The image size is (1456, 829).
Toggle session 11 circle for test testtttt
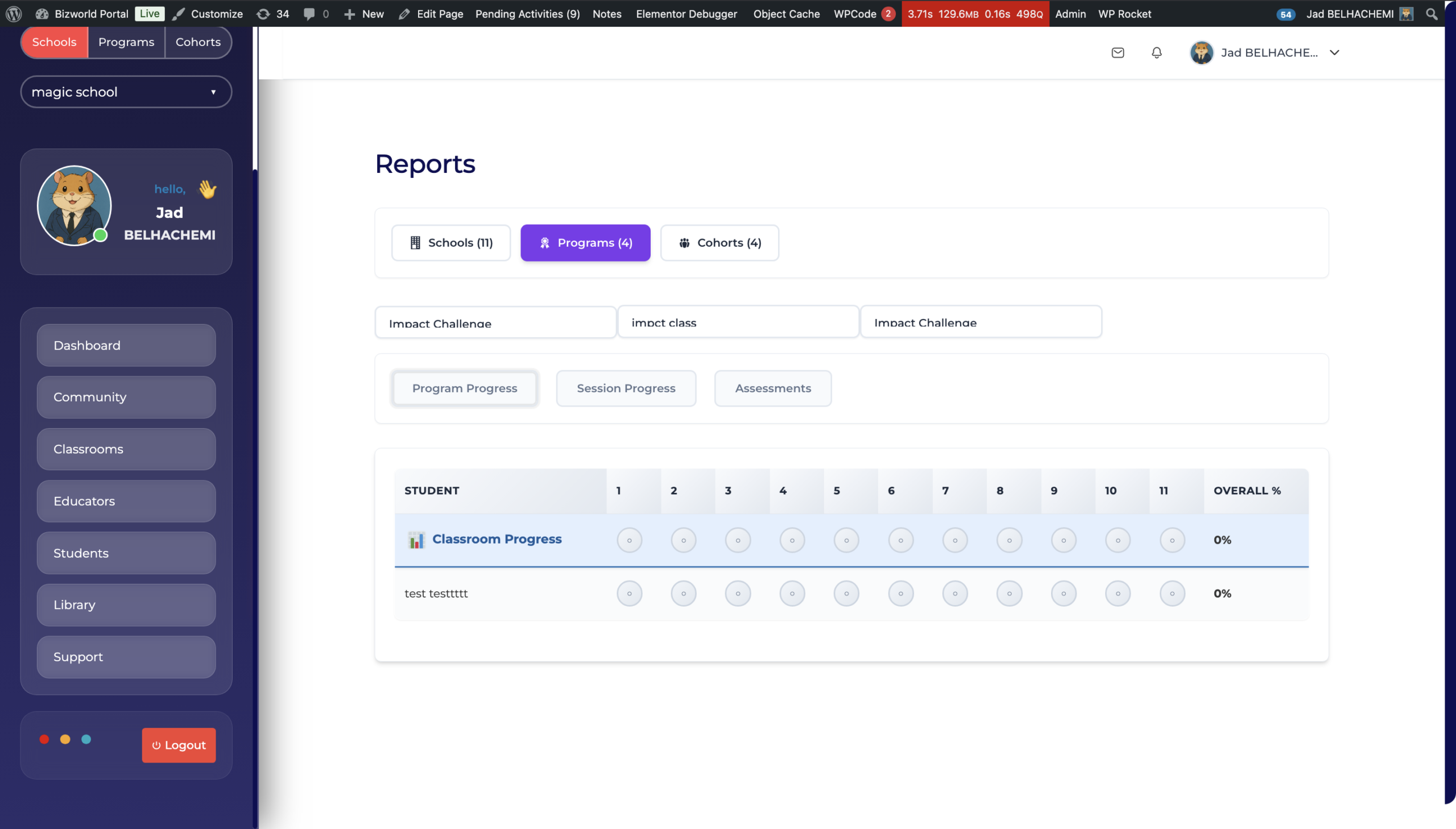1172,593
